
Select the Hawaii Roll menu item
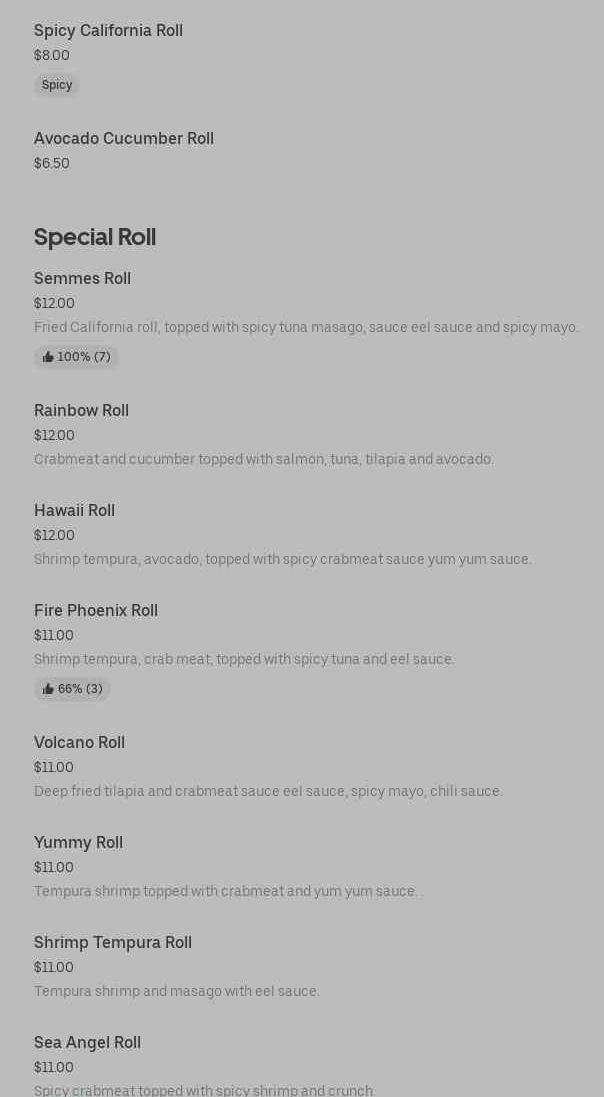coord(74,511)
